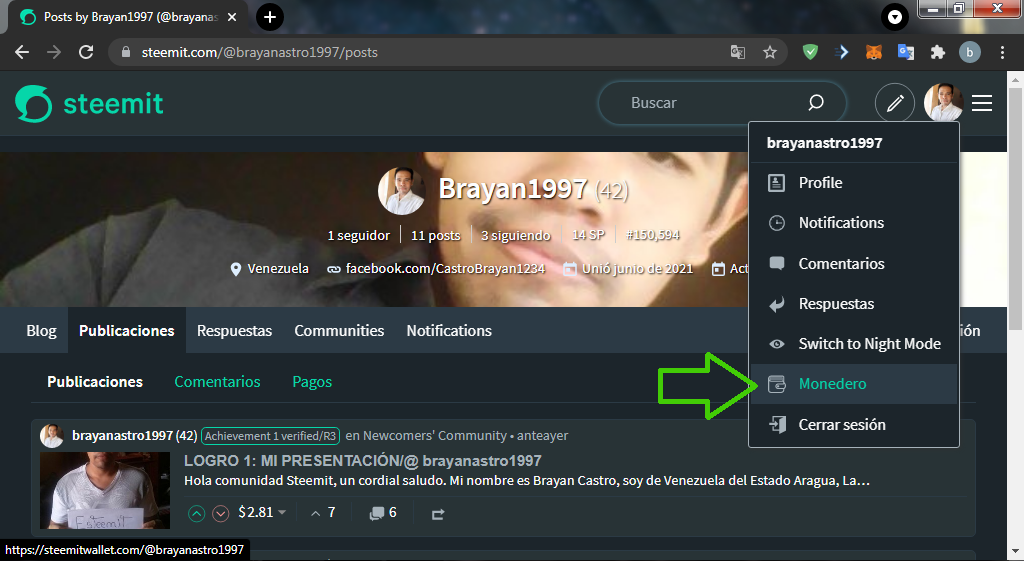Click the '#150,594' rank text
Screen dimensions: 1024x562
click(x=652, y=235)
